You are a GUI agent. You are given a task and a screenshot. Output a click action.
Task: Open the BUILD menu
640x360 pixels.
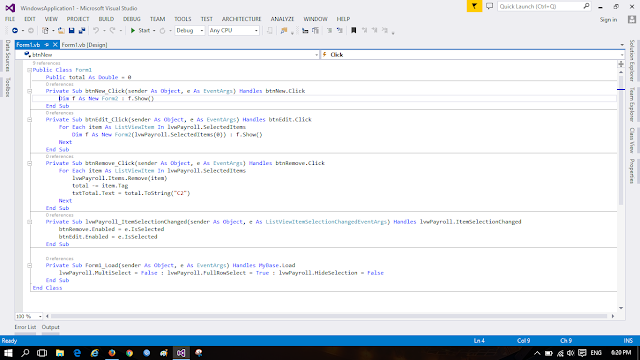click(106, 19)
